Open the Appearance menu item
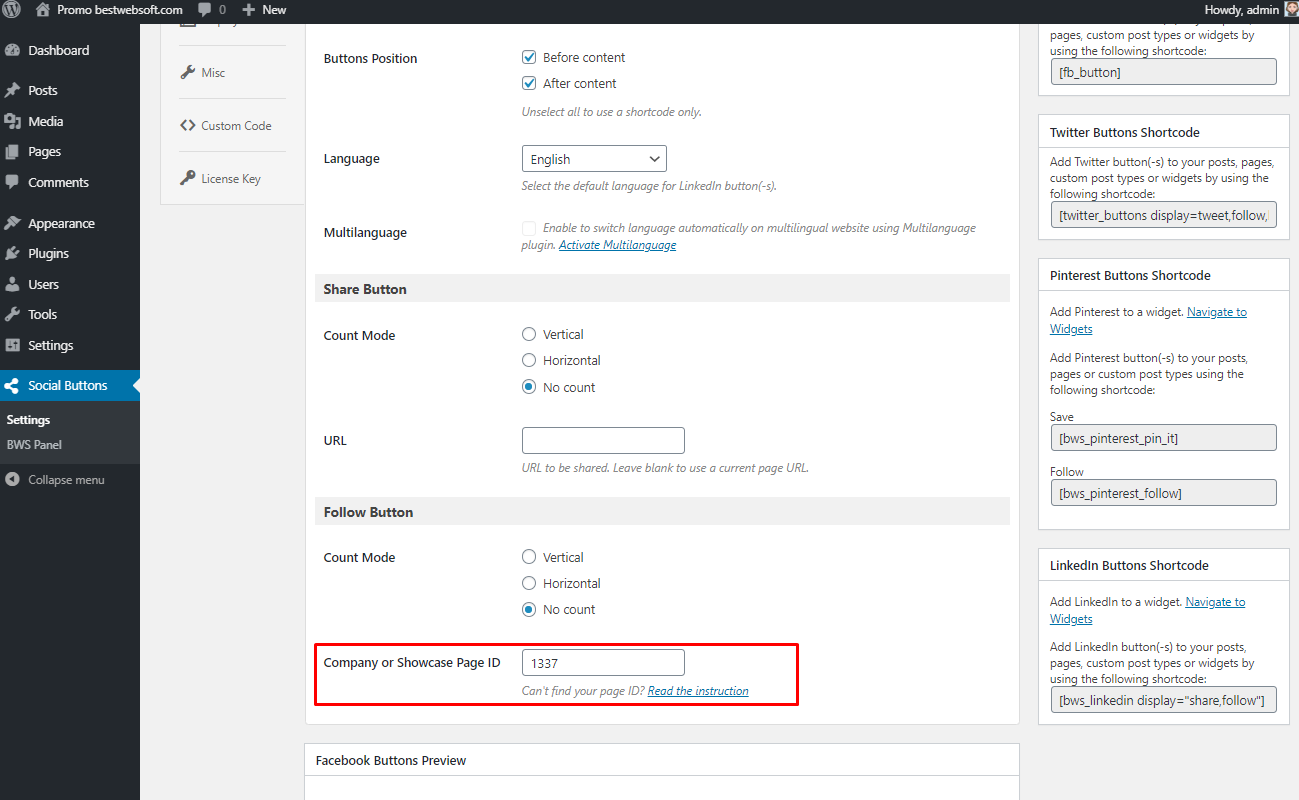This screenshot has width=1299, height=800. pyautogui.click(x=70, y=223)
